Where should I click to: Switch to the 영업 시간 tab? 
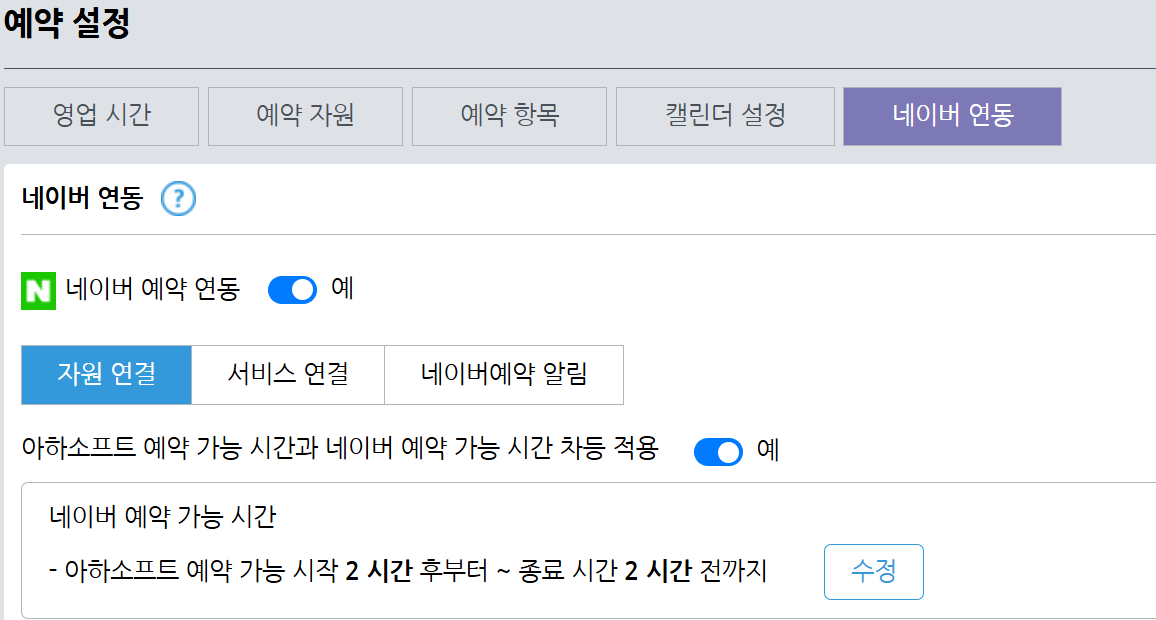click(x=101, y=116)
